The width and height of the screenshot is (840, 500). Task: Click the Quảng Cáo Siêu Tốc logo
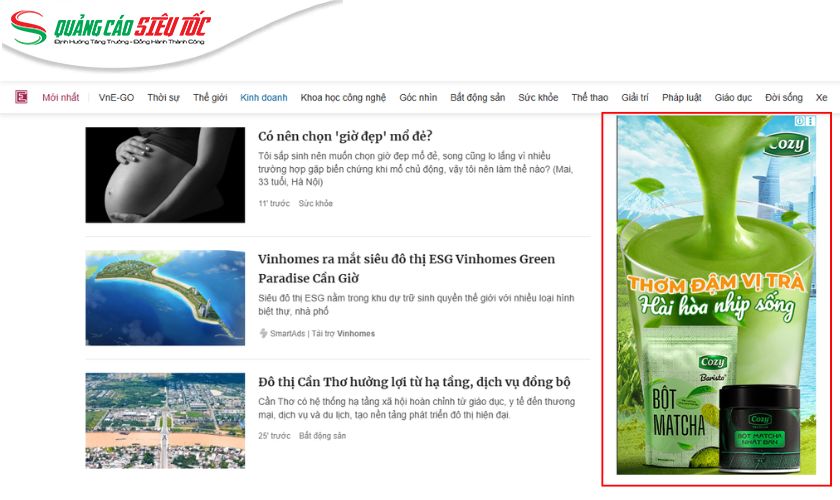110,28
